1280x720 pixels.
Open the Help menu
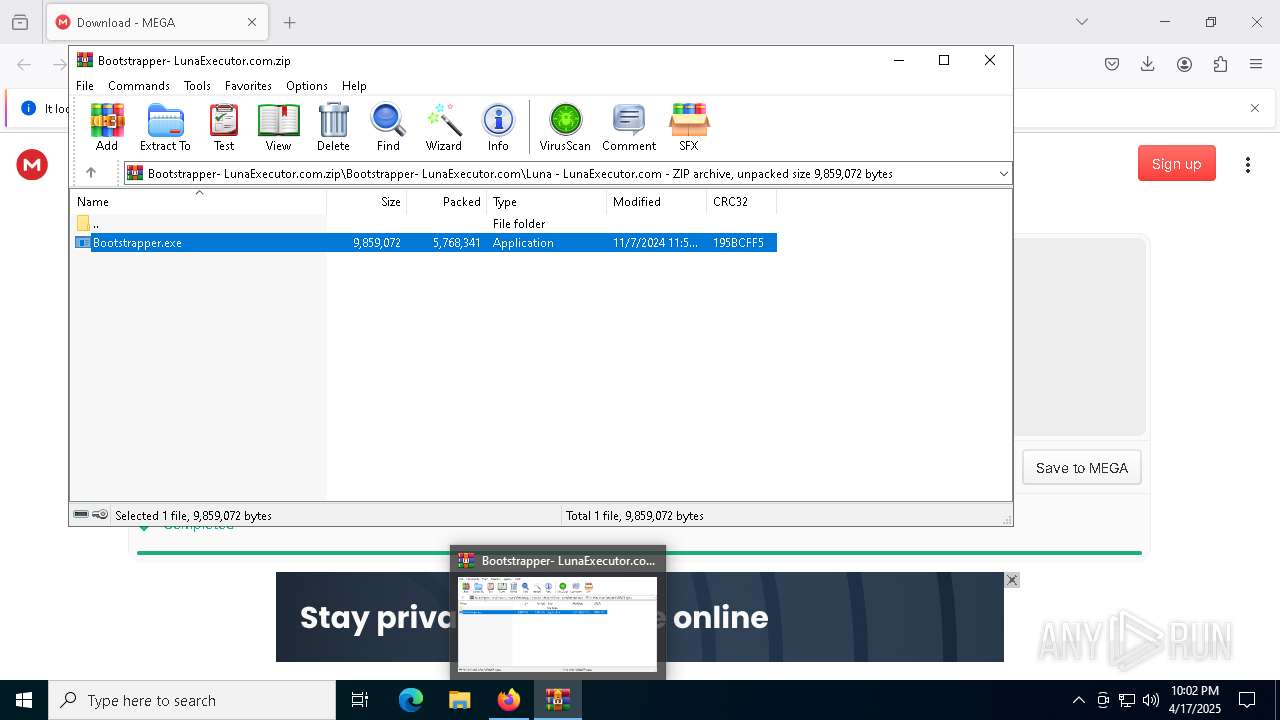point(354,86)
